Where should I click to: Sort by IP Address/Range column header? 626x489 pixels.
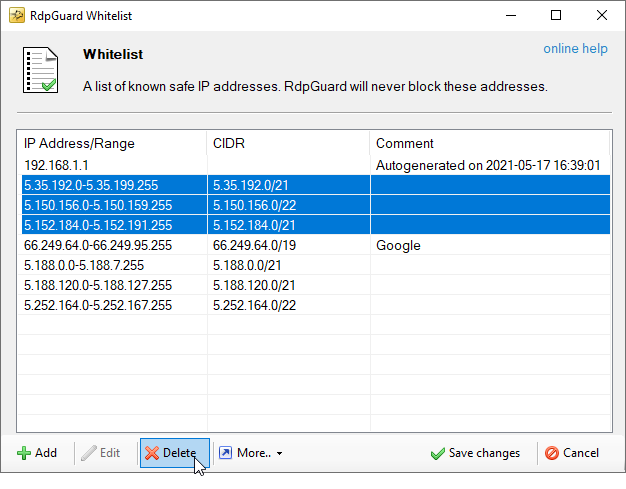pyautogui.click(x=113, y=143)
